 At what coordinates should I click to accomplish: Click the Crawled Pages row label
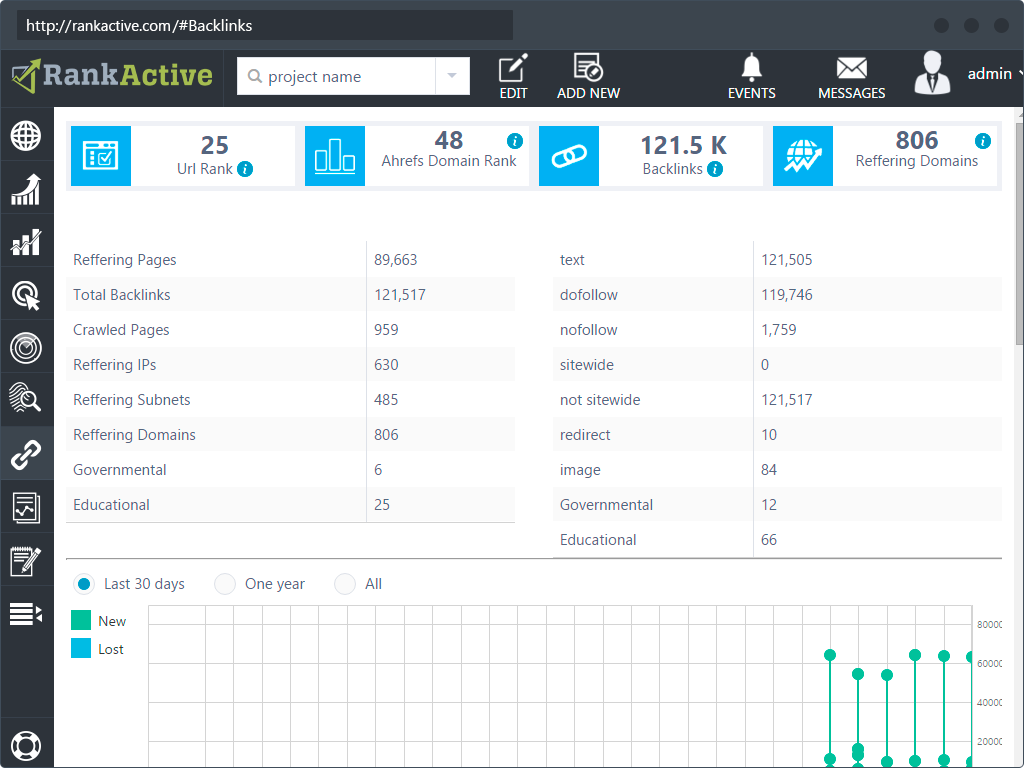click(121, 330)
